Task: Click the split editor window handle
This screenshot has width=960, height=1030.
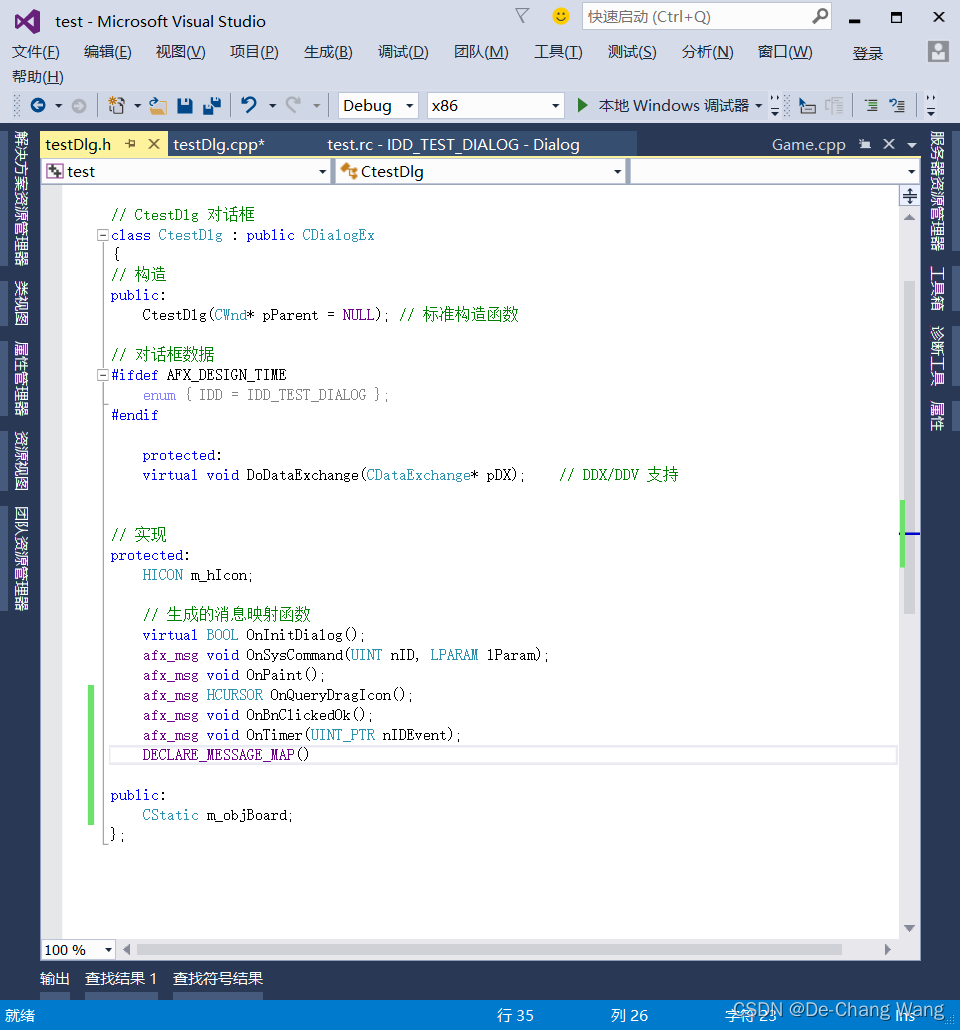Action: (909, 196)
